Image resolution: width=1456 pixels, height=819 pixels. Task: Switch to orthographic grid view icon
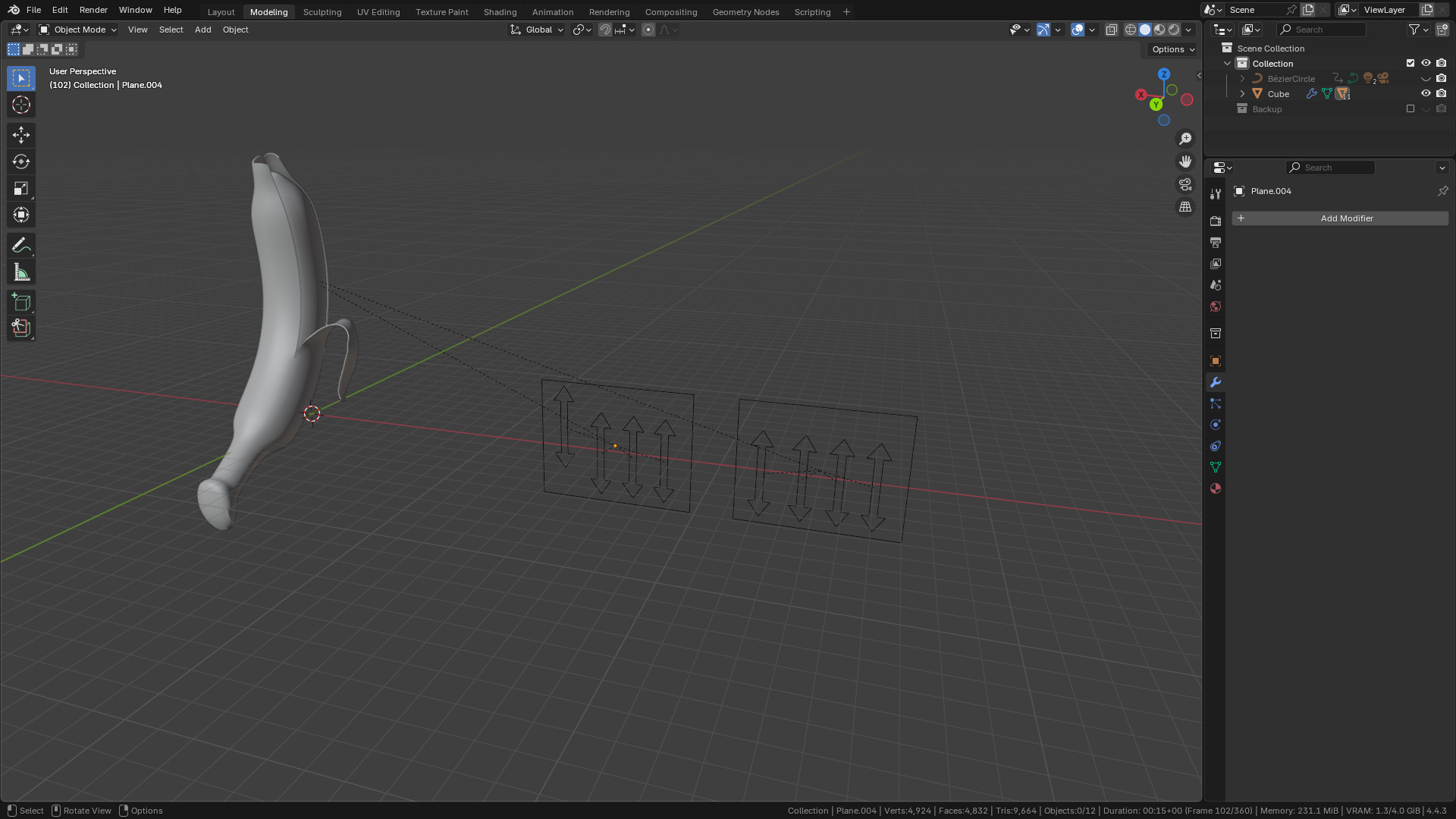click(x=1185, y=207)
